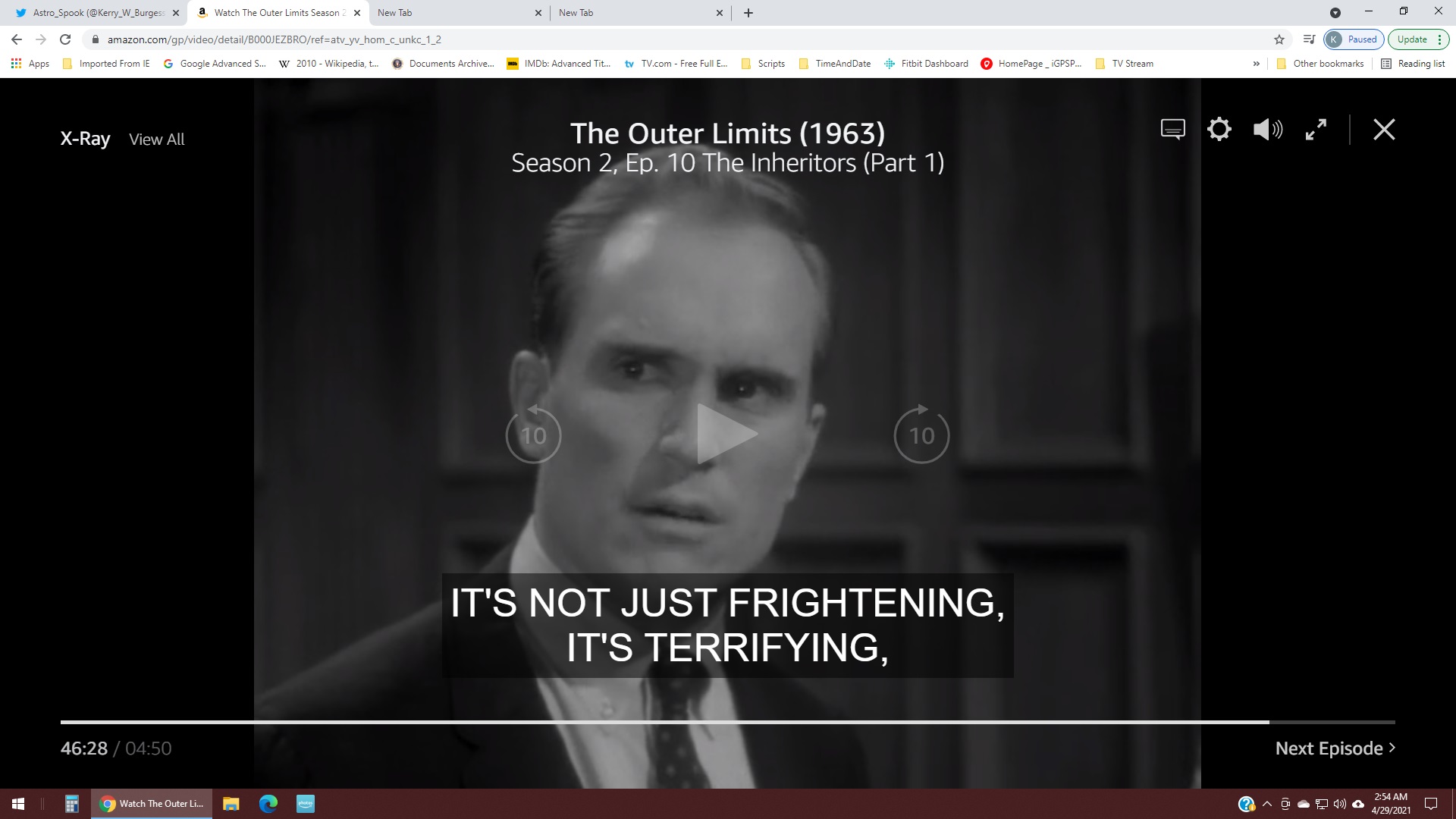Image resolution: width=1456 pixels, height=819 pixels.
Task: Open the Other bookmarks folder
Action: pyautogui.click(x=1320, y=64)
